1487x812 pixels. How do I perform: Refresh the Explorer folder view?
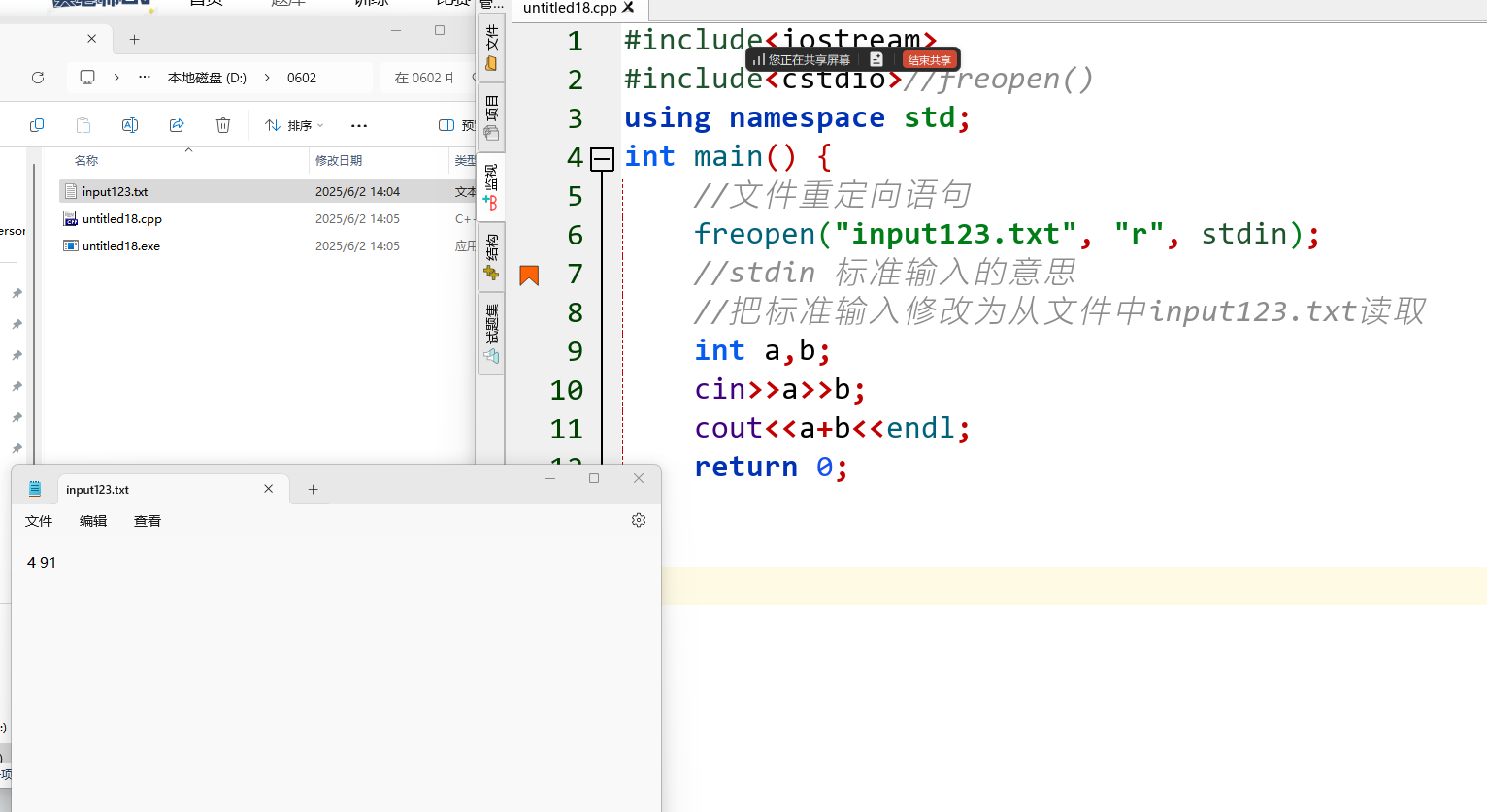click(38, 78)
